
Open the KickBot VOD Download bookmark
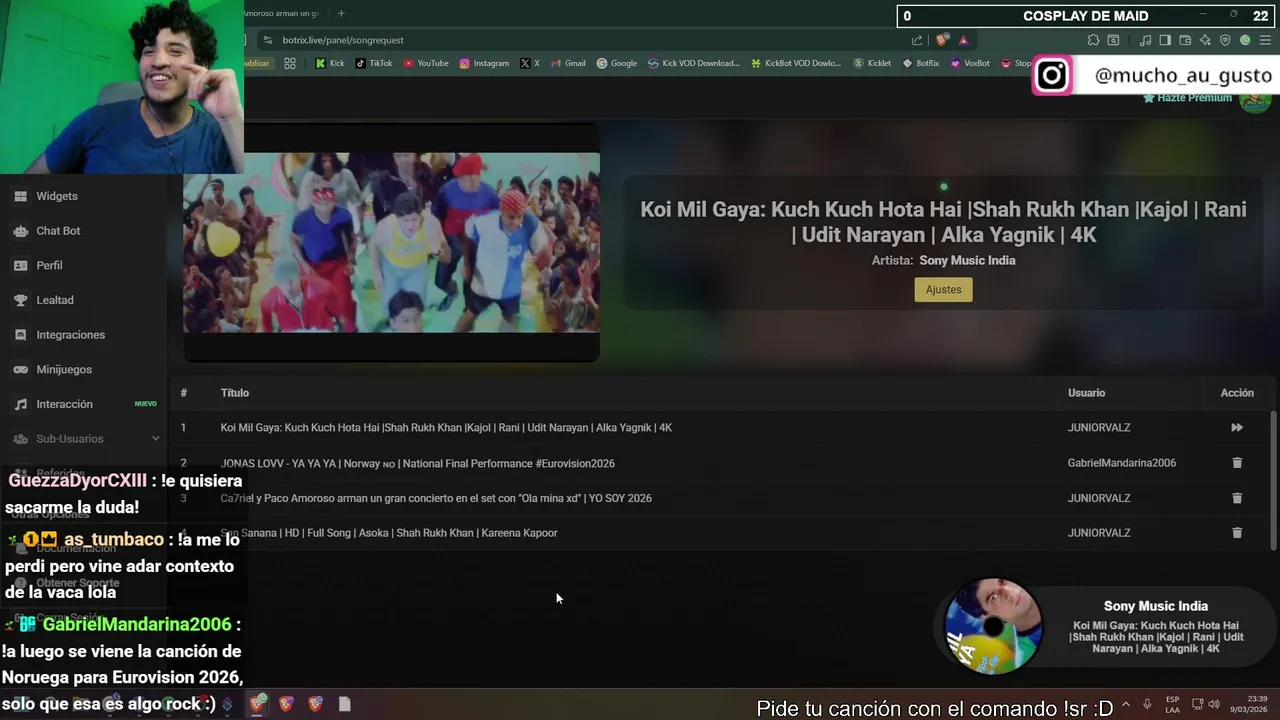click(796, 63)
